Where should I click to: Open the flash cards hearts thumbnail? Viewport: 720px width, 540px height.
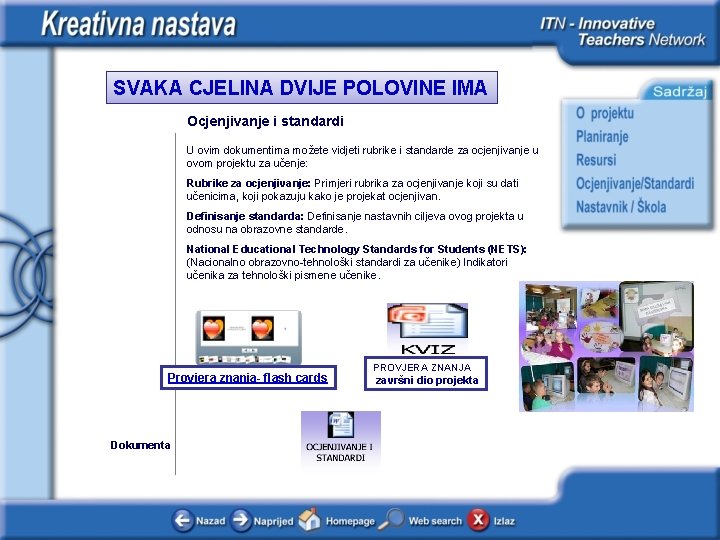(x=248, y=338)
